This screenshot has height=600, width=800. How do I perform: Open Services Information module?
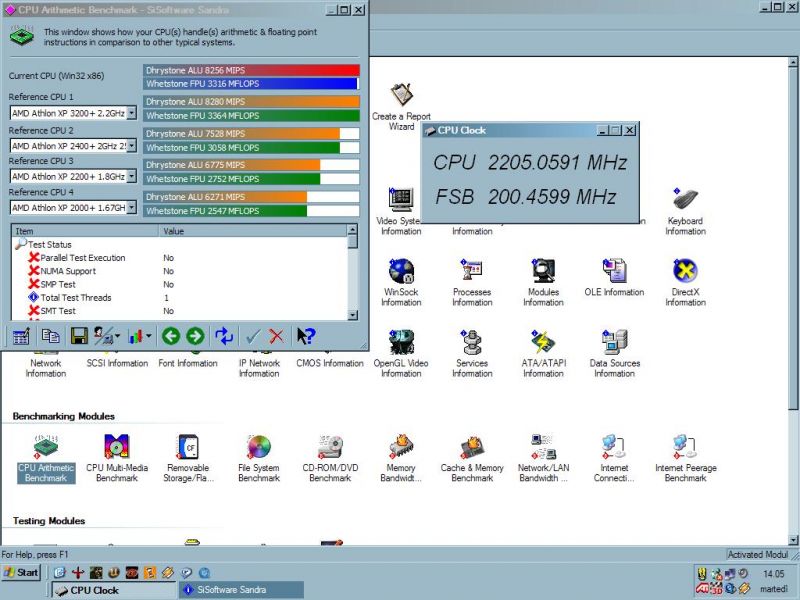coord(472,353)
